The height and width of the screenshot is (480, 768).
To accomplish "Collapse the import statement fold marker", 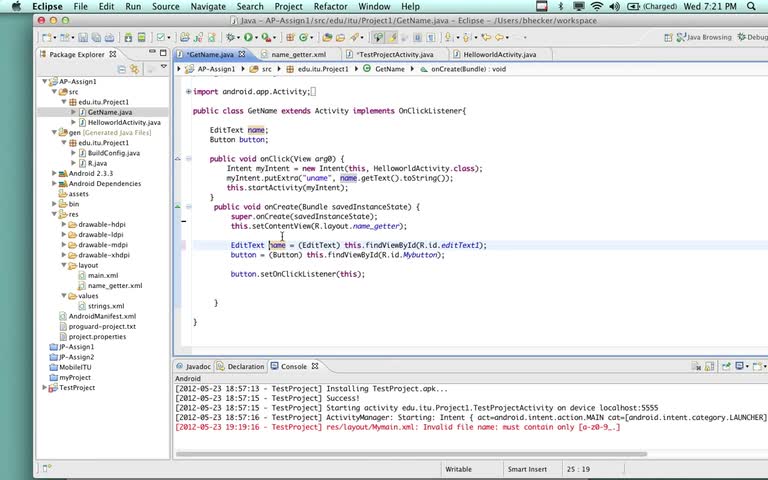I will pyautogui.click(x=187, y=91).
